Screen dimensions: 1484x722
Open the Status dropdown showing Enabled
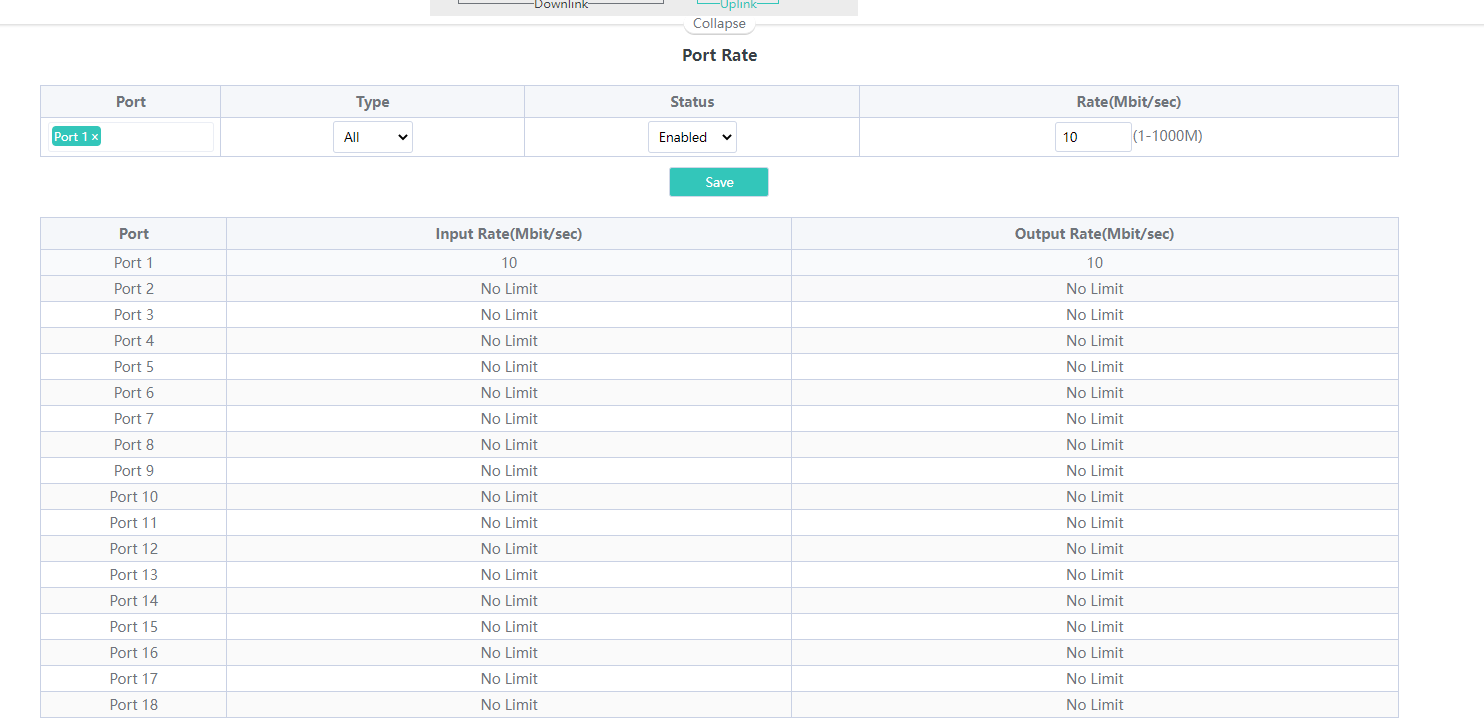pyautogui.click(x=692, y=137)
